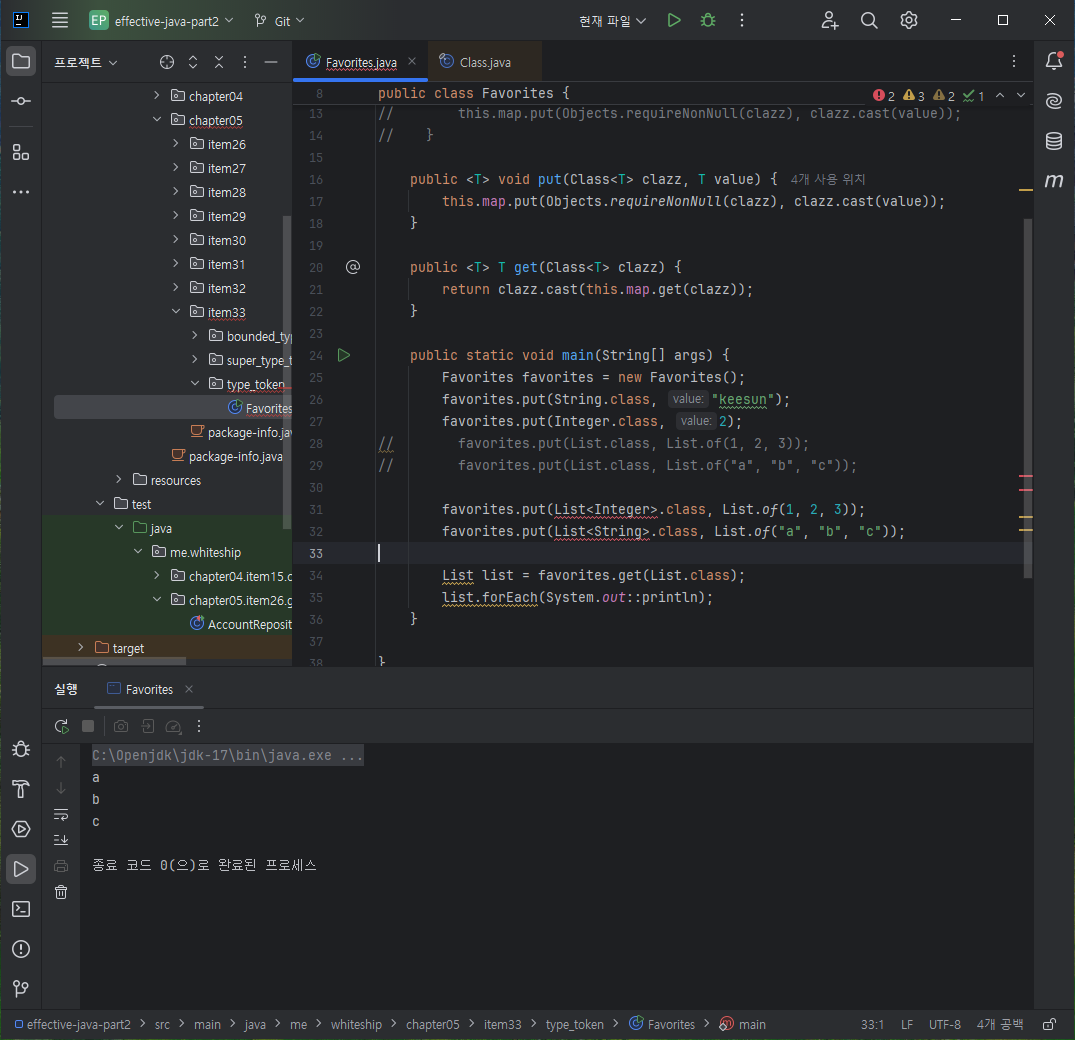
Task: Select the Favorites run tab
Action: pos(149,689)
